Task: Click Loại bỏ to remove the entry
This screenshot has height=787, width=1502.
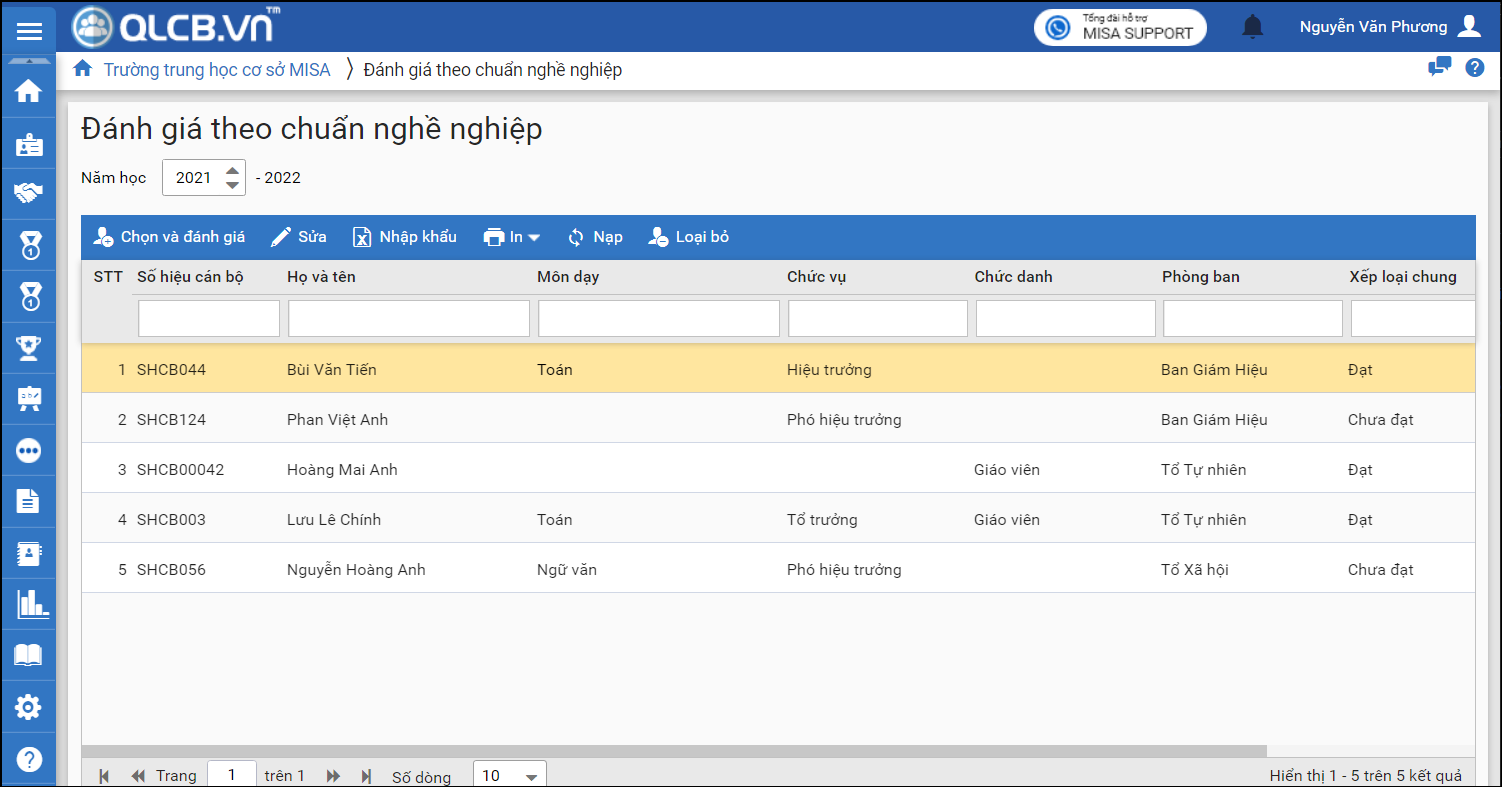Action: pos(689,237)
